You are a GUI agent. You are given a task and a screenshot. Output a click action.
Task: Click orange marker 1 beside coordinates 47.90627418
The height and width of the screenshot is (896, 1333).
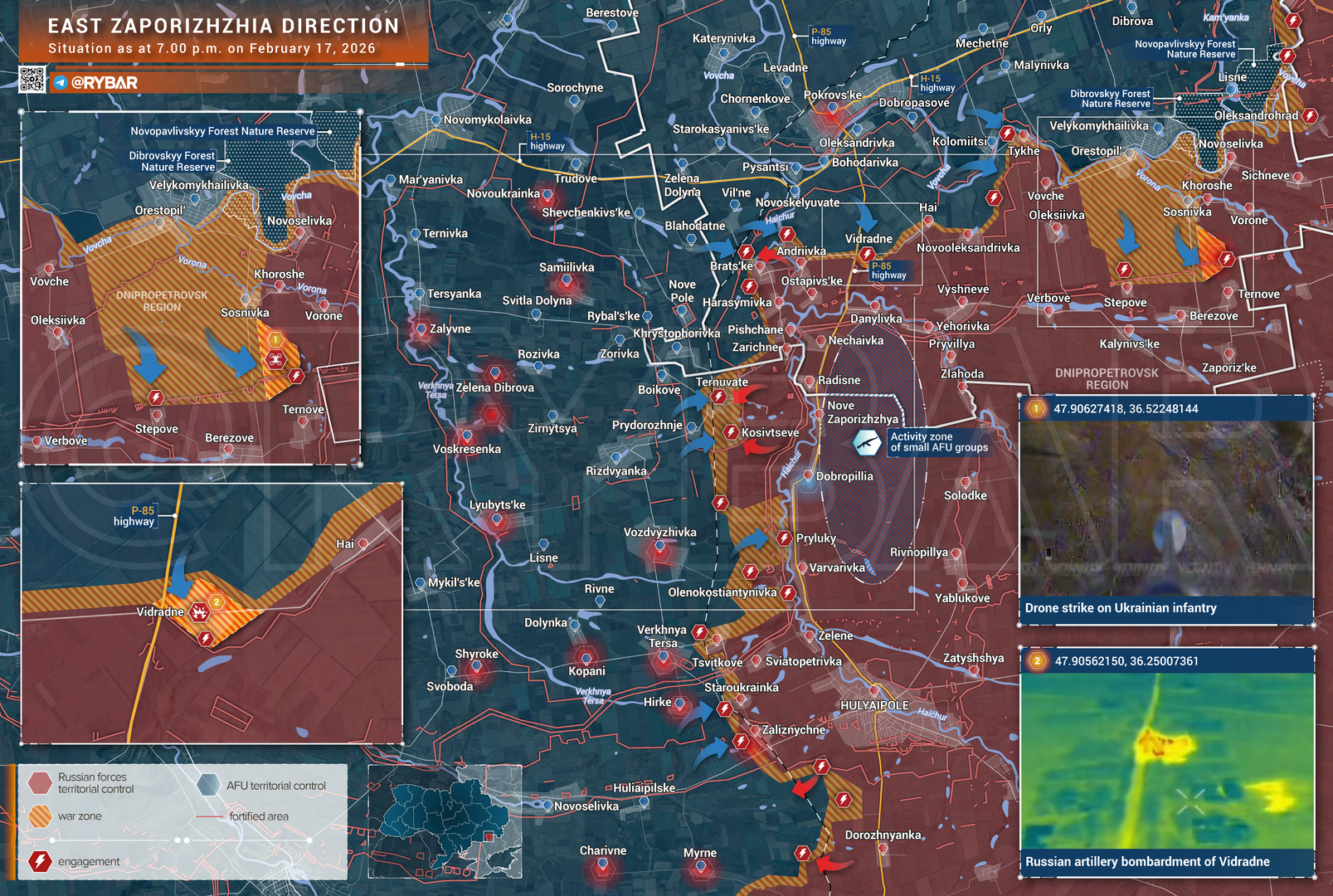tap(1035, 408)
